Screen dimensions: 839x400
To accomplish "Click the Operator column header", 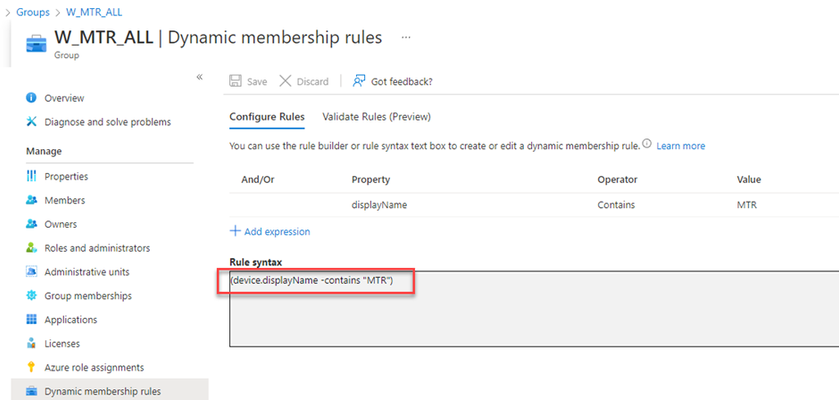I will pyautogui.click(x=617, y=180).
